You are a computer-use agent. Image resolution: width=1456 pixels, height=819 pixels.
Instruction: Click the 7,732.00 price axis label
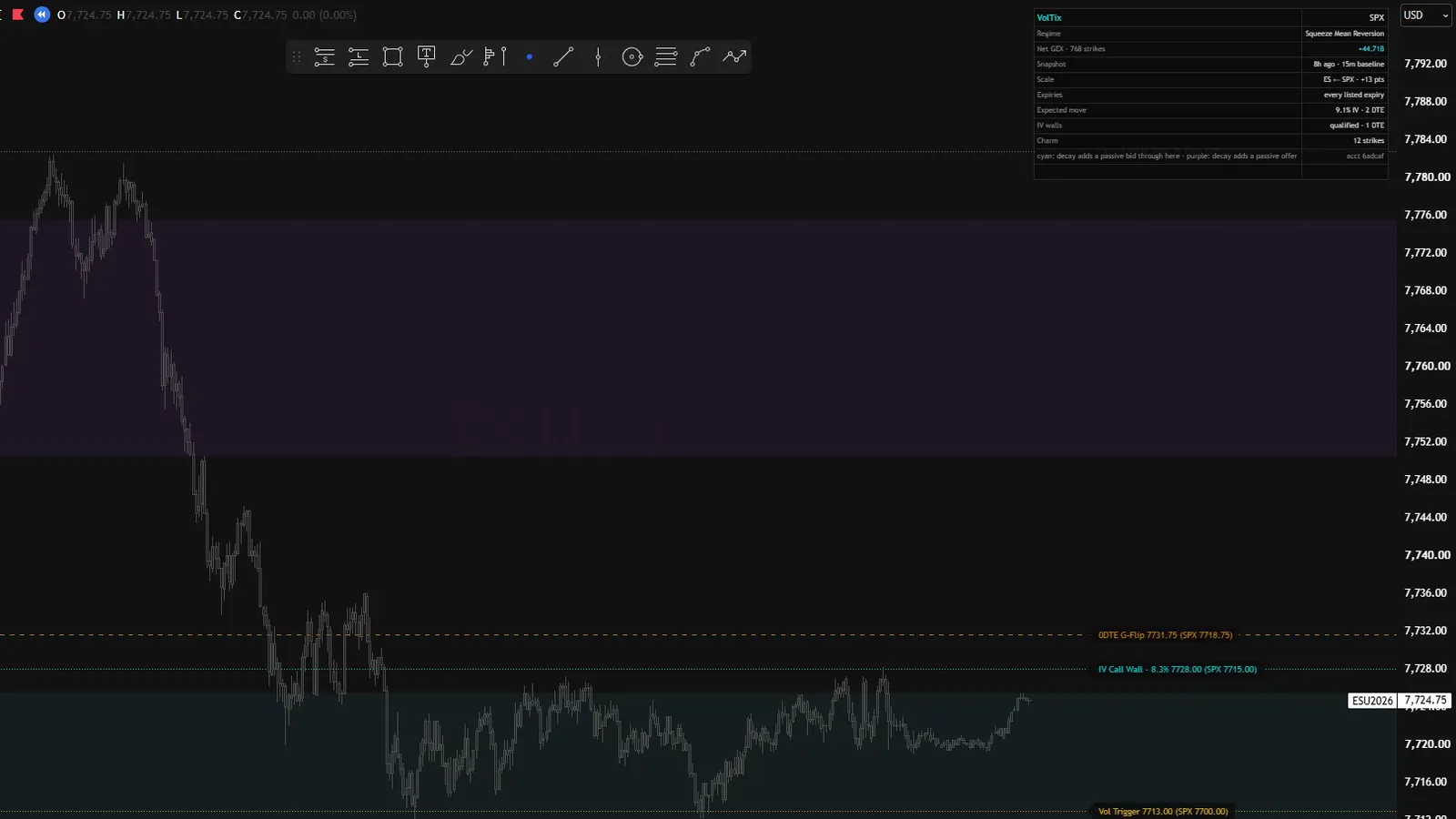[1425, 631]
